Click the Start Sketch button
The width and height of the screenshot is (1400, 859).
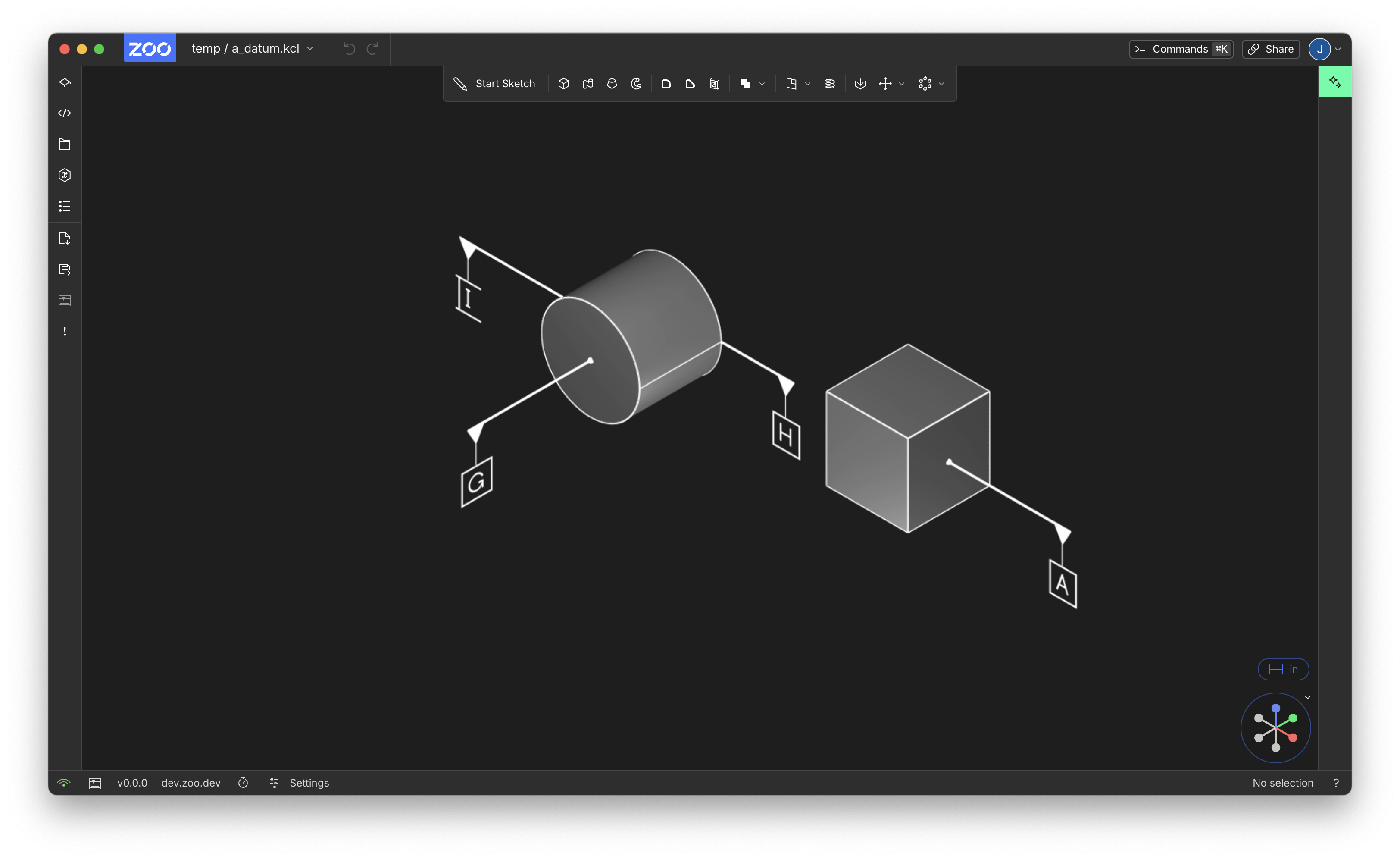click(494, 84)
